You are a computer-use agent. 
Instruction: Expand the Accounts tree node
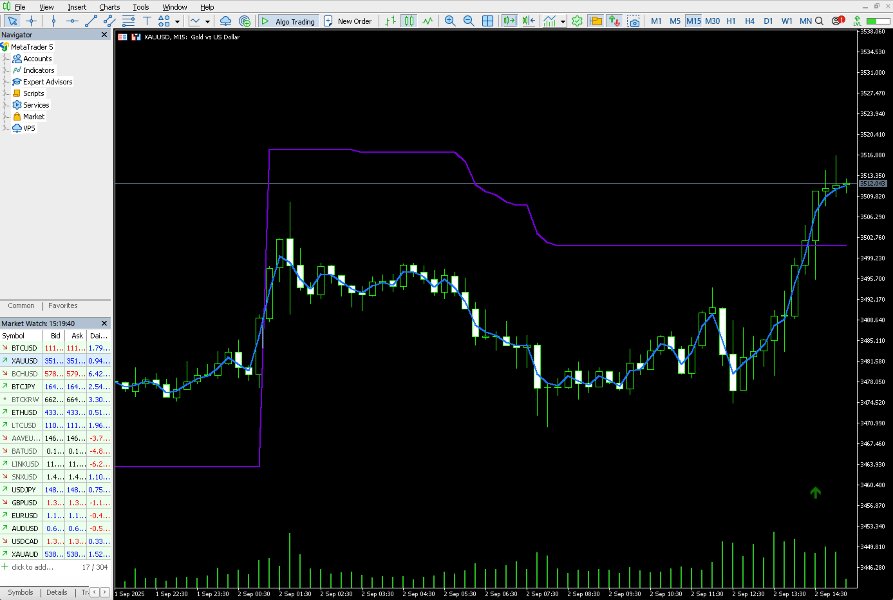coord(5,58)
